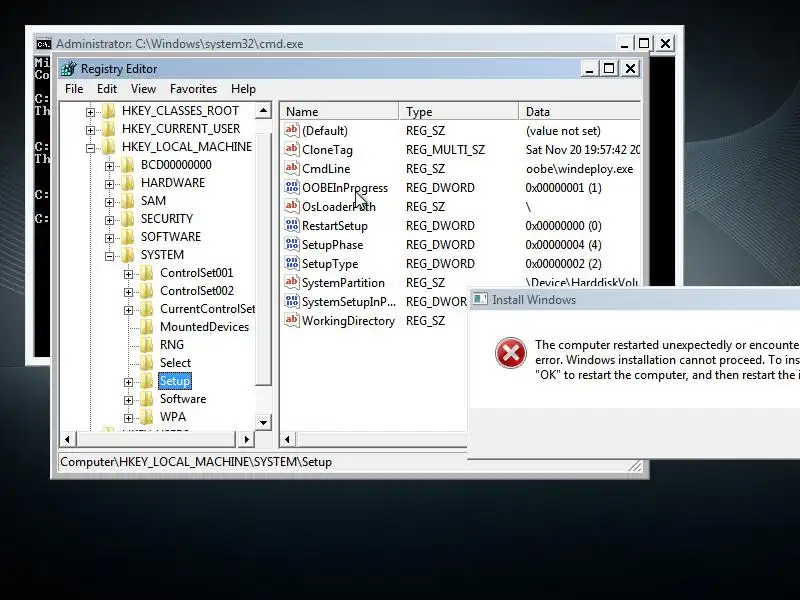Click the MountedDevices folder icon
Screen dimensions: 800x600
[146, 327]
